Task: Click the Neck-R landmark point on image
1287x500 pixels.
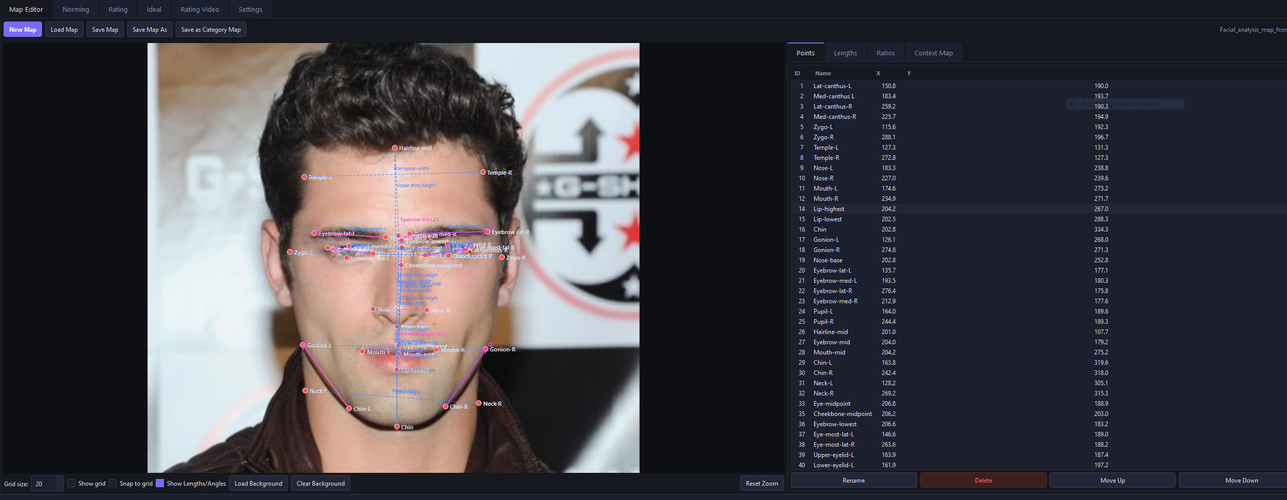Action: click(x=479, y=404)
